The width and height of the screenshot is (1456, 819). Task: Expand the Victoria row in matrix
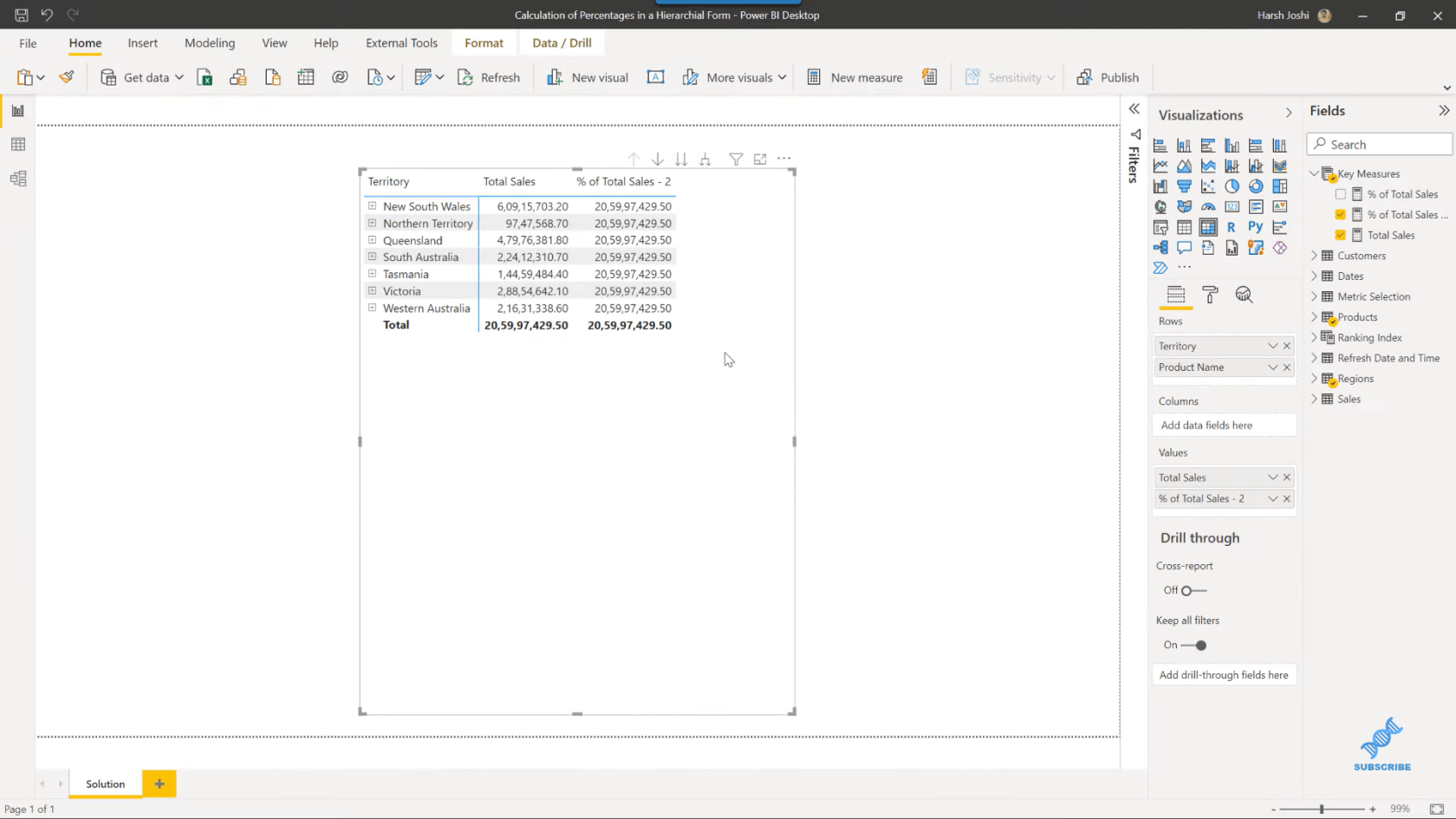372,290
